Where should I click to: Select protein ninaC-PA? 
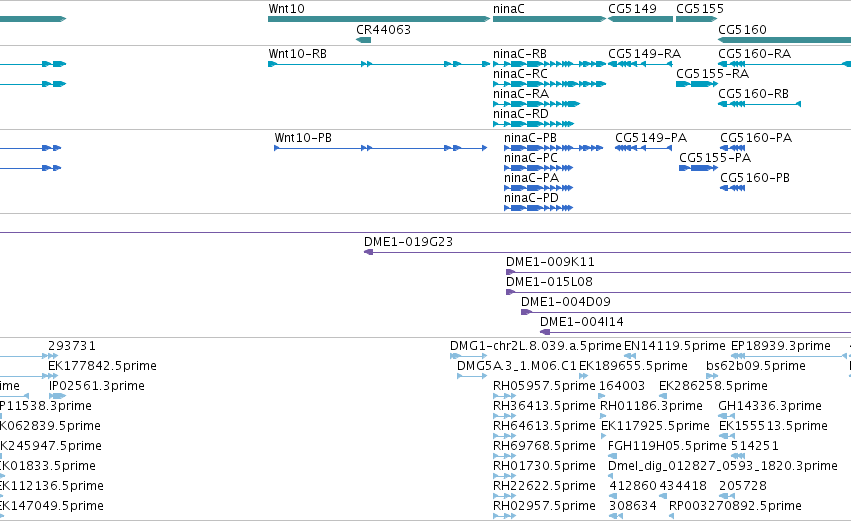538,188
